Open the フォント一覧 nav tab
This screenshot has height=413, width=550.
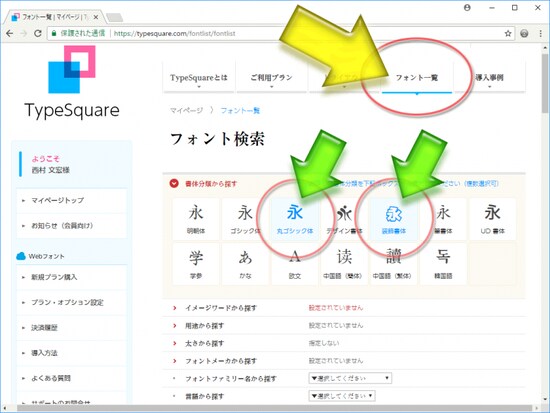tap(417, 78)
